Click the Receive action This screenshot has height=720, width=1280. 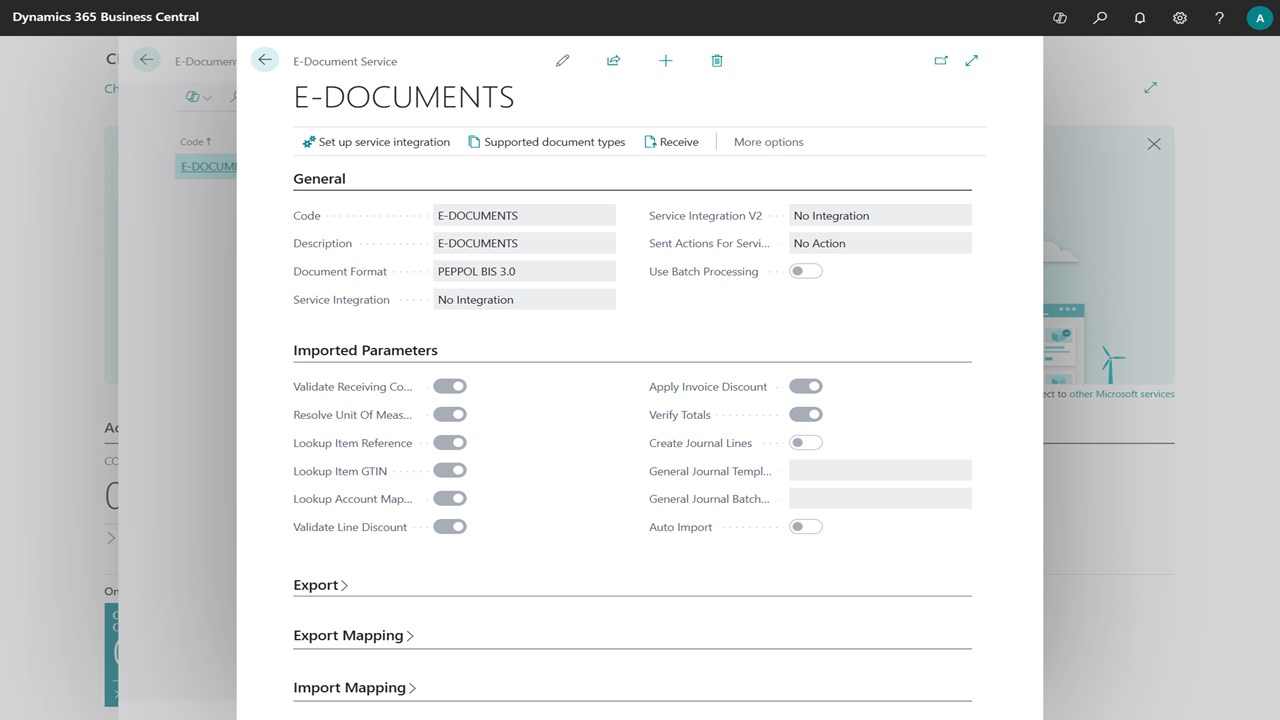pyautogui.click(x=672, y=142)
